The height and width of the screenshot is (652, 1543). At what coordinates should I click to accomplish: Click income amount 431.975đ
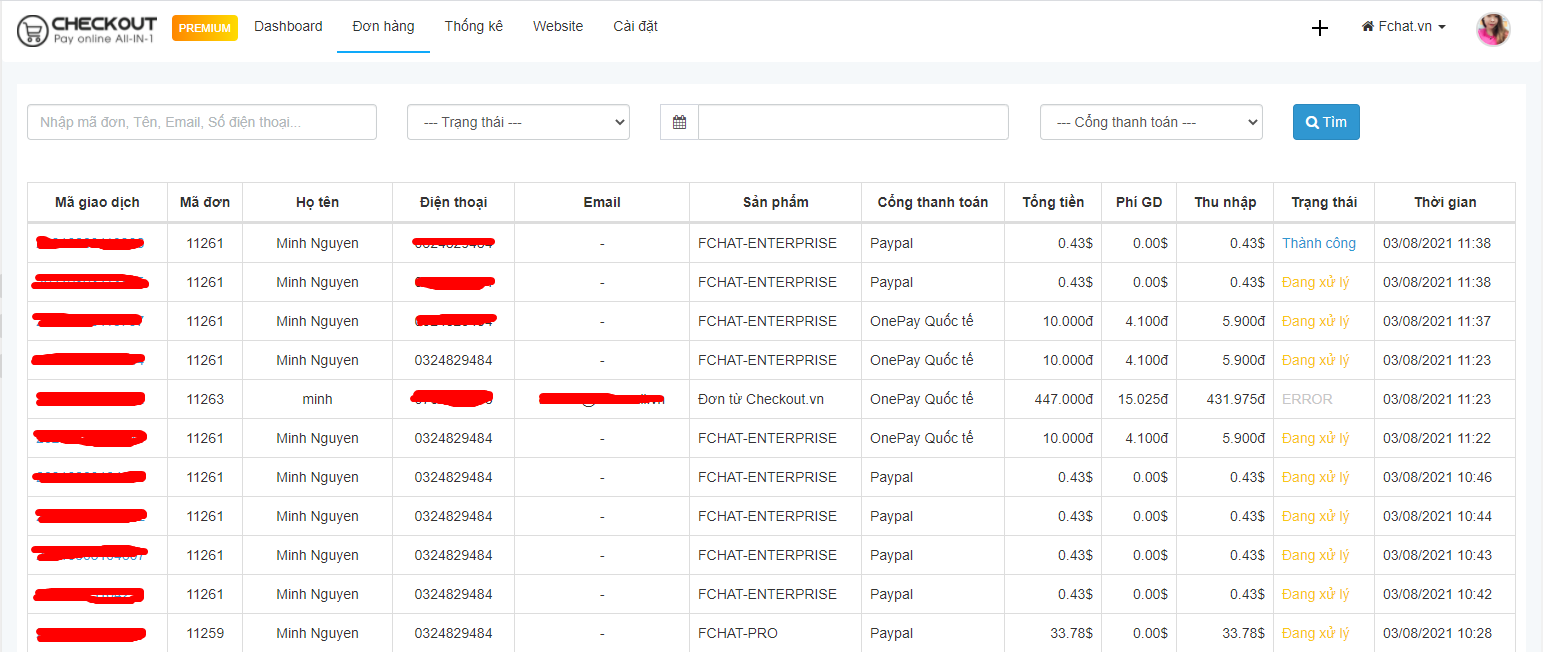(1236, 399)
